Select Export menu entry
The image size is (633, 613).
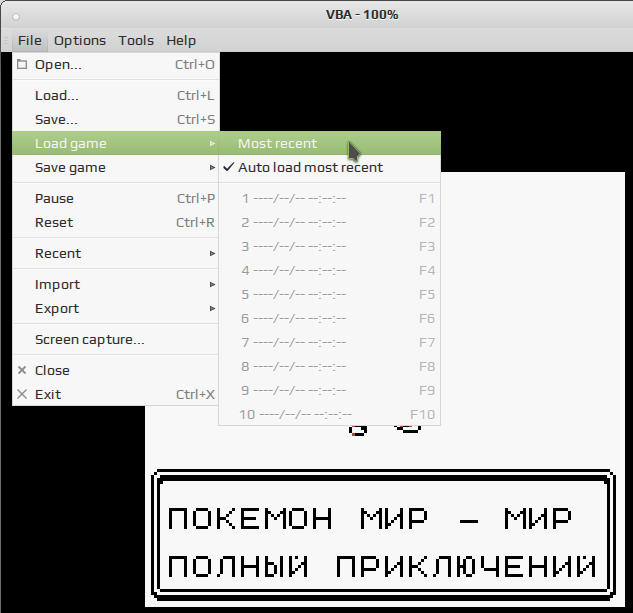(x=116, y=309)
